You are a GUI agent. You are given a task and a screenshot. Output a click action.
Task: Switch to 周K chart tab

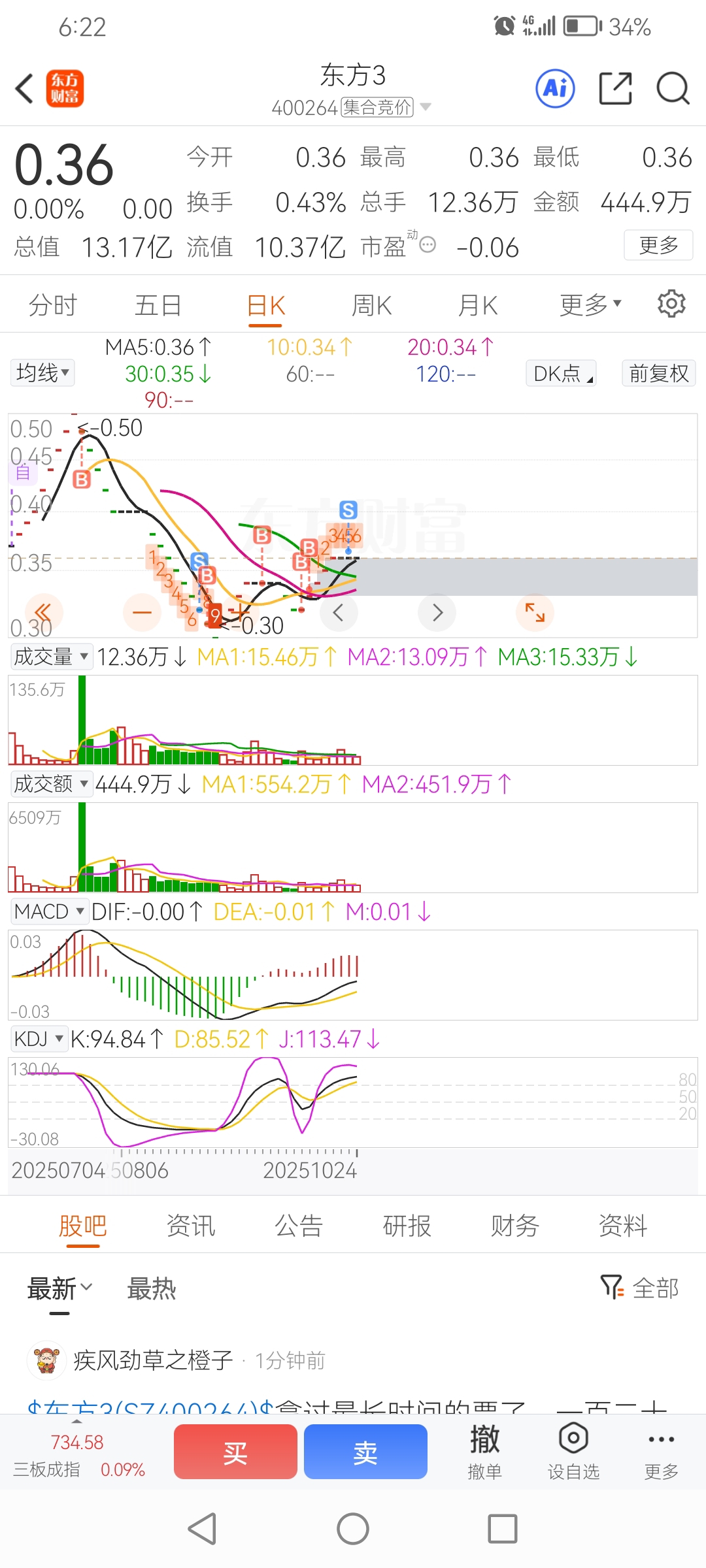(x=371, y=304)
